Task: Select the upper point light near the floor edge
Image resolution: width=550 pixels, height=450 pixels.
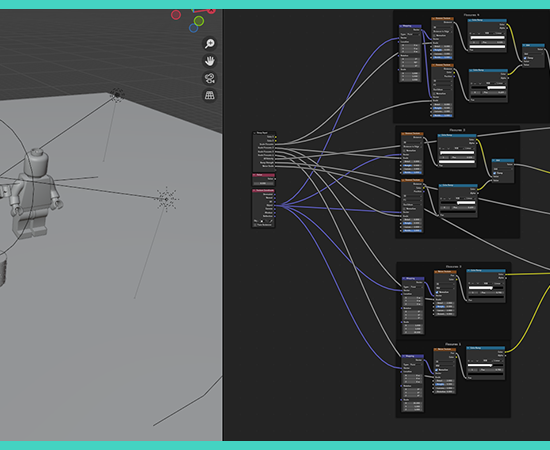Action: point(117,95)
